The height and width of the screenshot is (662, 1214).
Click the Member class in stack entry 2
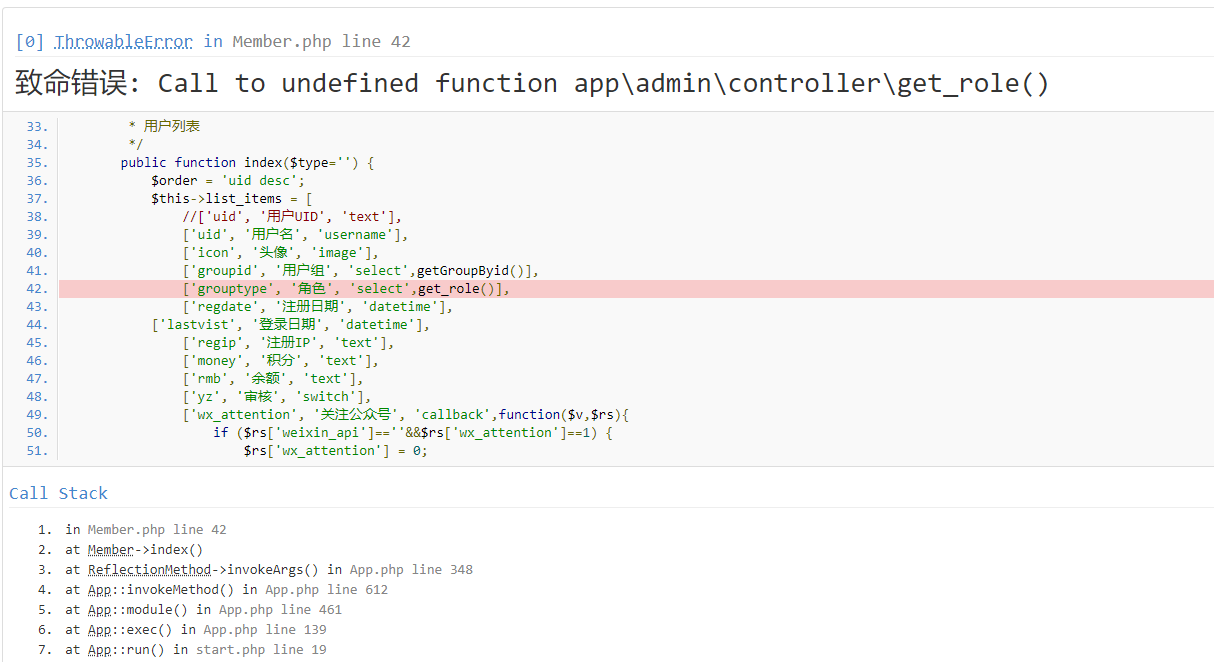point(110,550)
